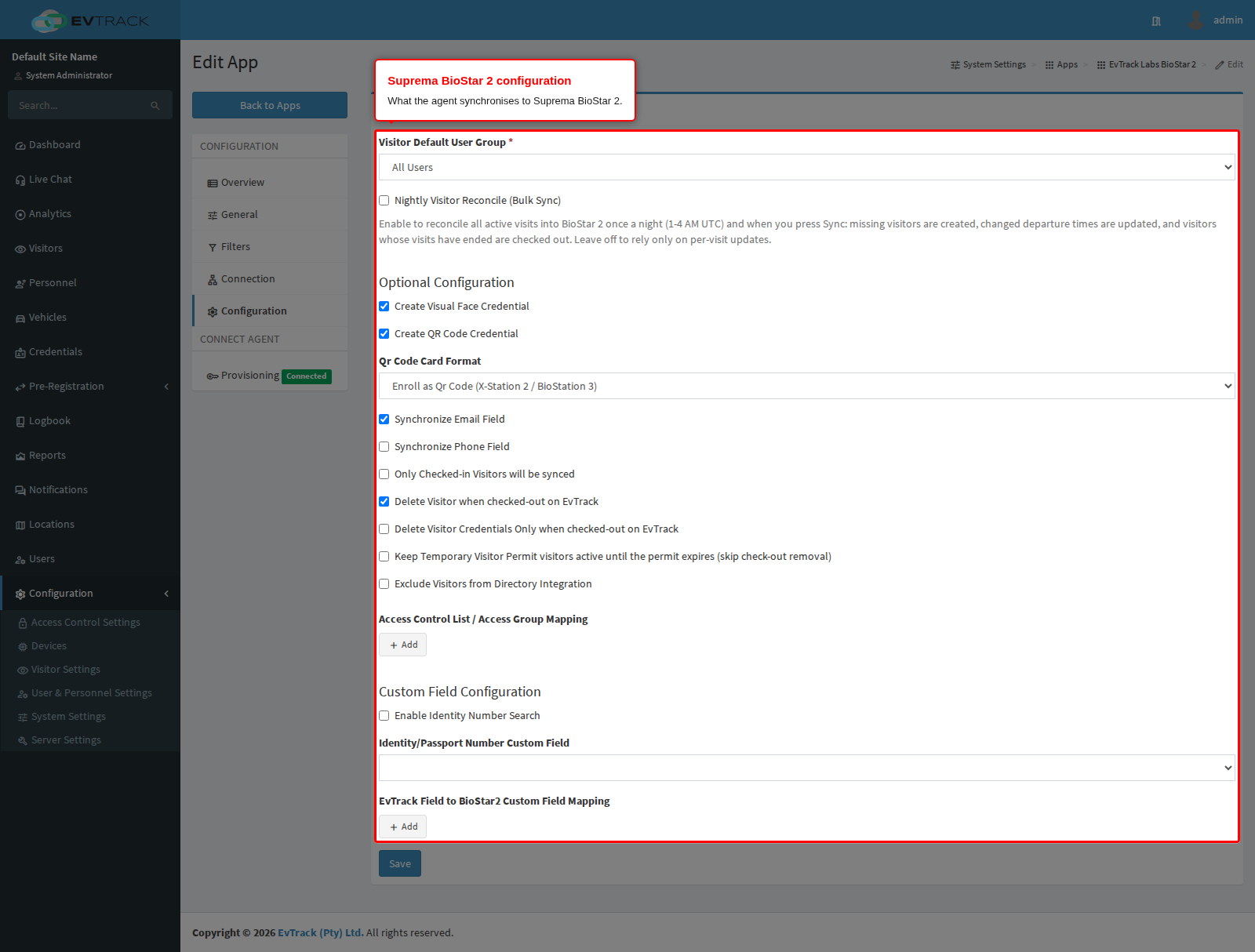Collapse the Configuration sidebar menu

(x=90, y=594)
